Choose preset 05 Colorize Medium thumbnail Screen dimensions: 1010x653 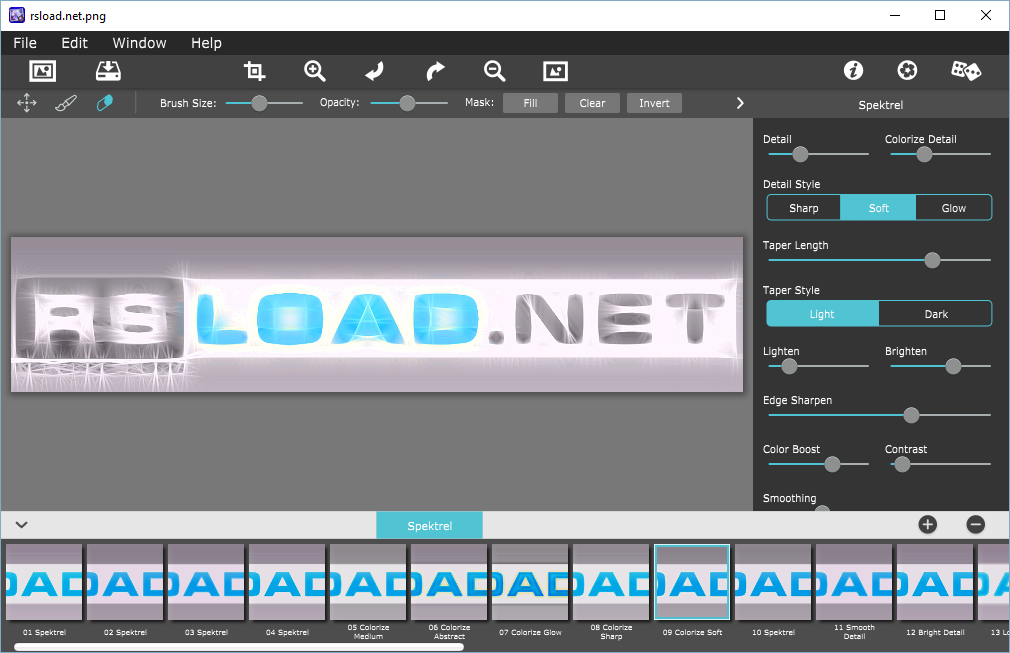point(368,582)
